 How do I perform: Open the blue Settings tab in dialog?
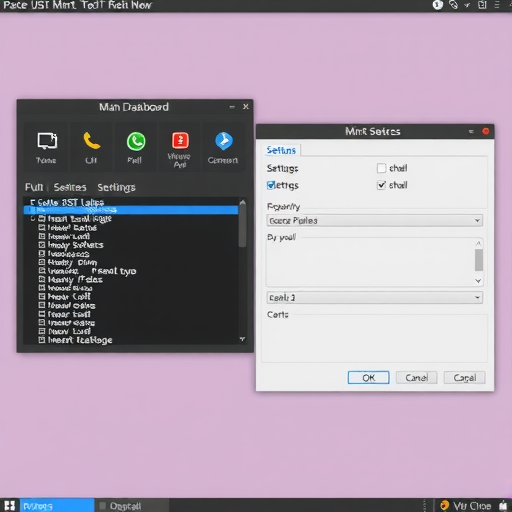point(281,150)
